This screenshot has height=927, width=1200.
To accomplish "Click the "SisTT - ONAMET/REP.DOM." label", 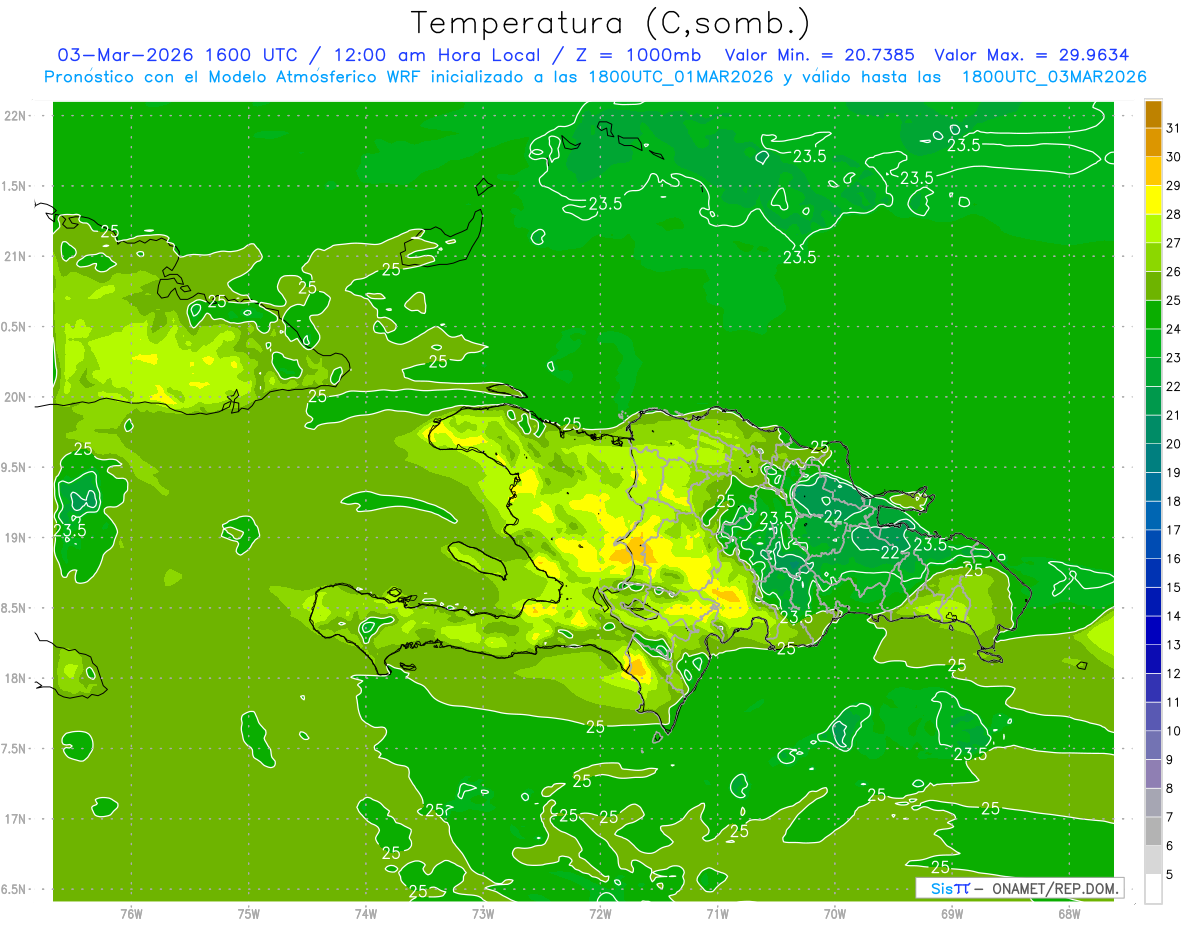I will tap(1020, 888).
